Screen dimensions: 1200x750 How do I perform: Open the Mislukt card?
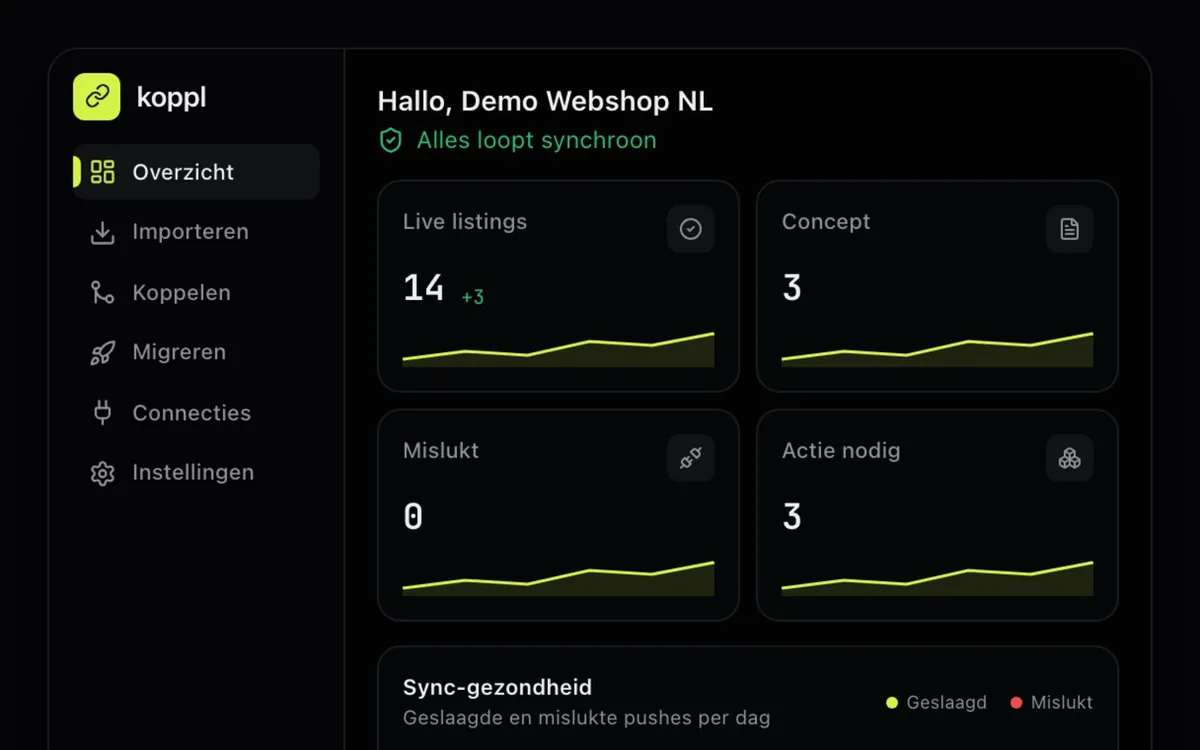559,515
